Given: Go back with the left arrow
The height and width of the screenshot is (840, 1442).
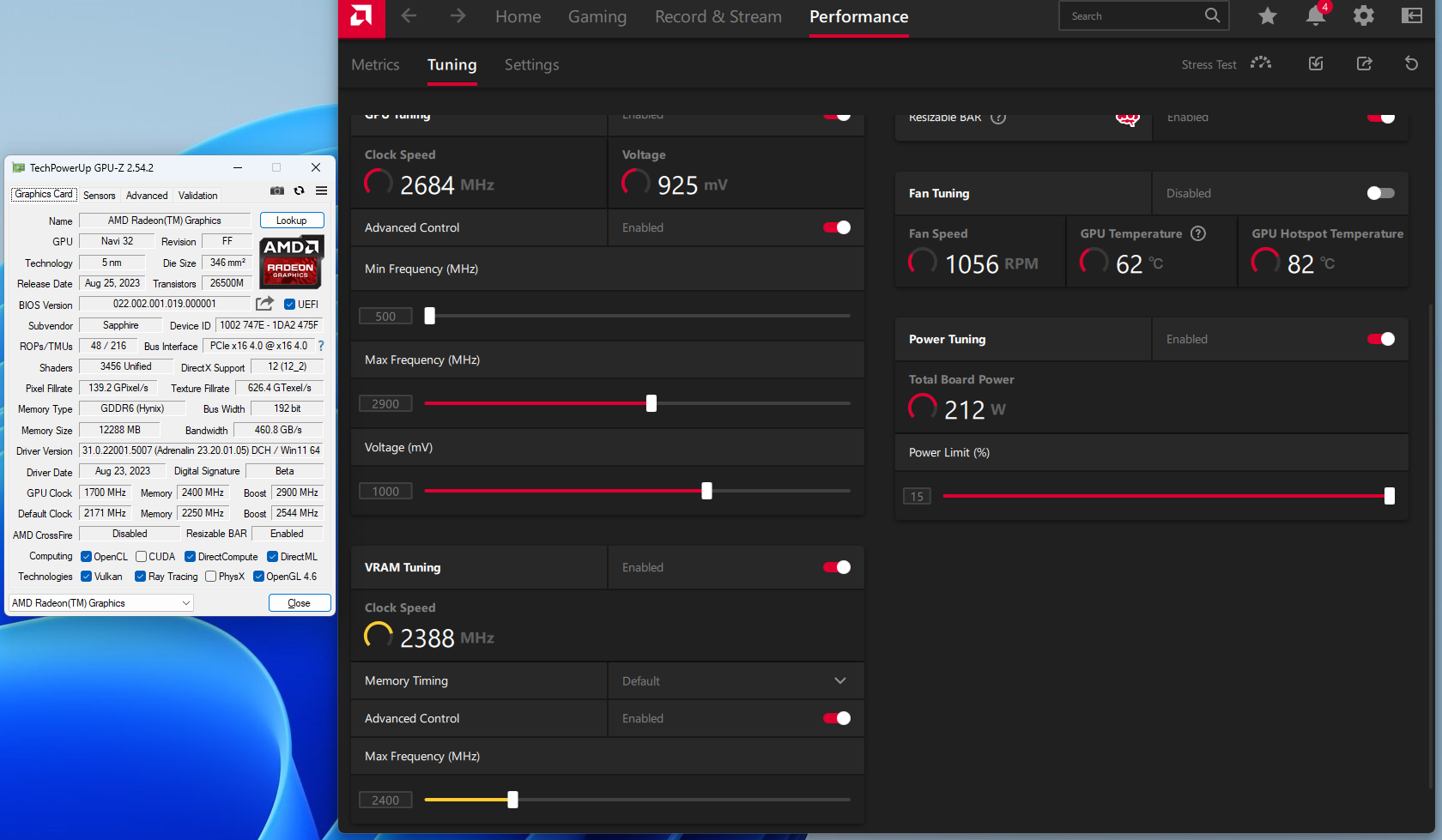Looking at the screenshot, I should [x=409, y=16].
